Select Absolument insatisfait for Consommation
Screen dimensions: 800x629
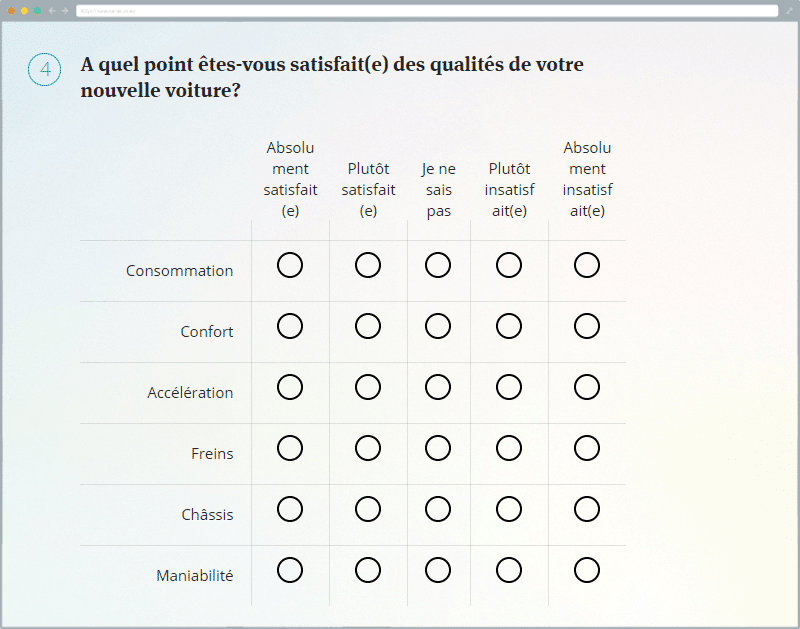587,265
